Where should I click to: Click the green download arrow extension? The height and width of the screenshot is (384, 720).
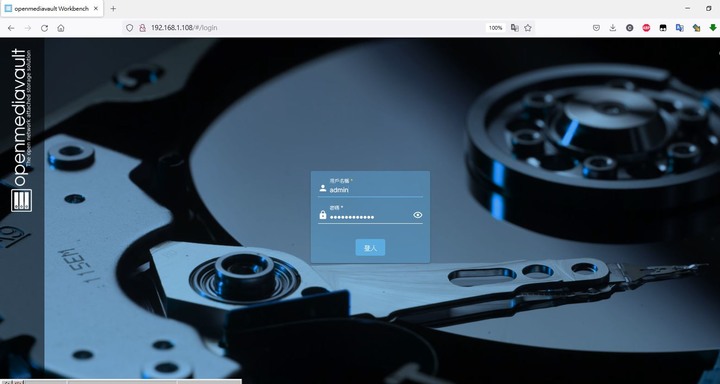coord(713,28)
